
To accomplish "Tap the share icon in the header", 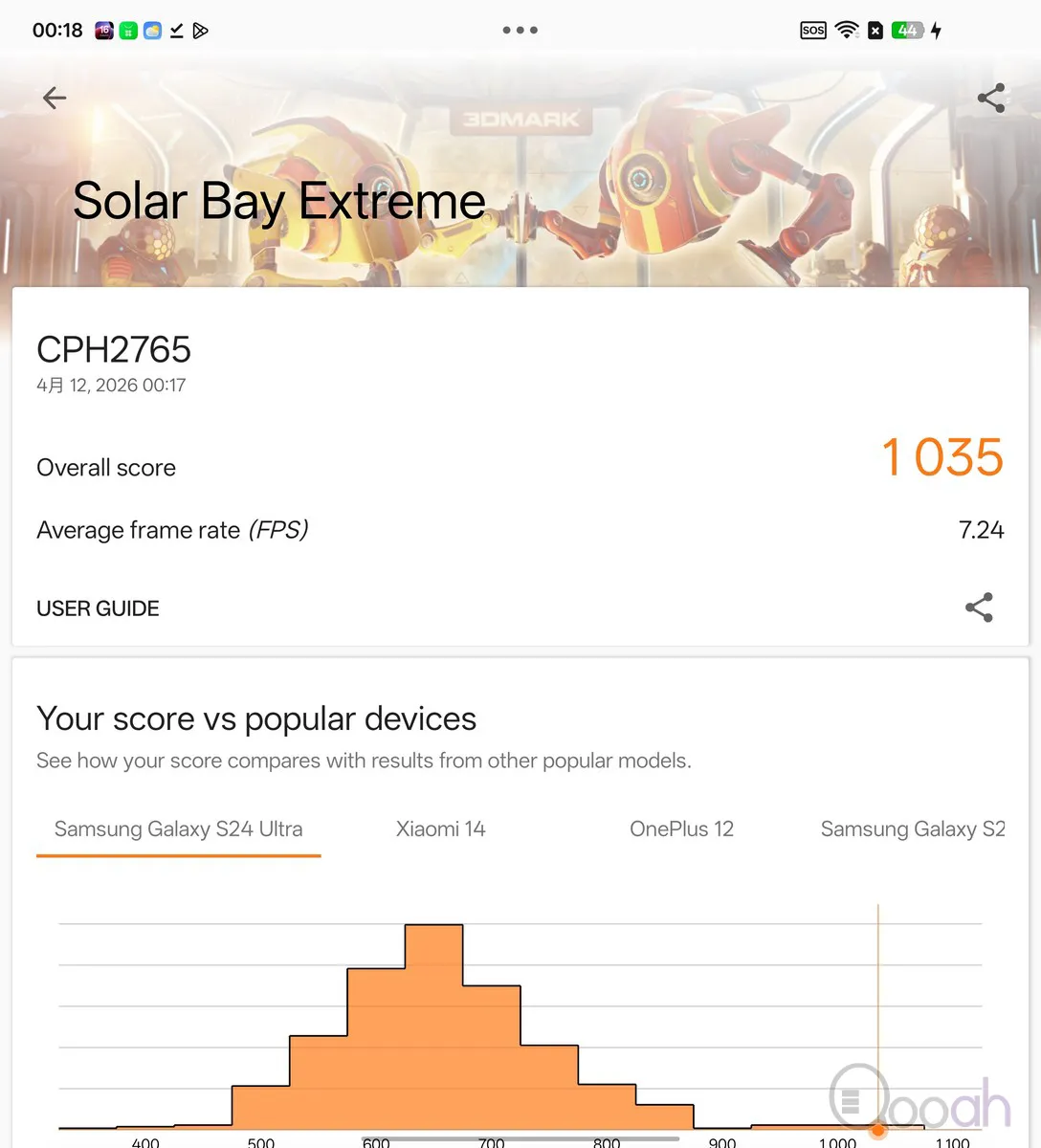I will 990,98.
